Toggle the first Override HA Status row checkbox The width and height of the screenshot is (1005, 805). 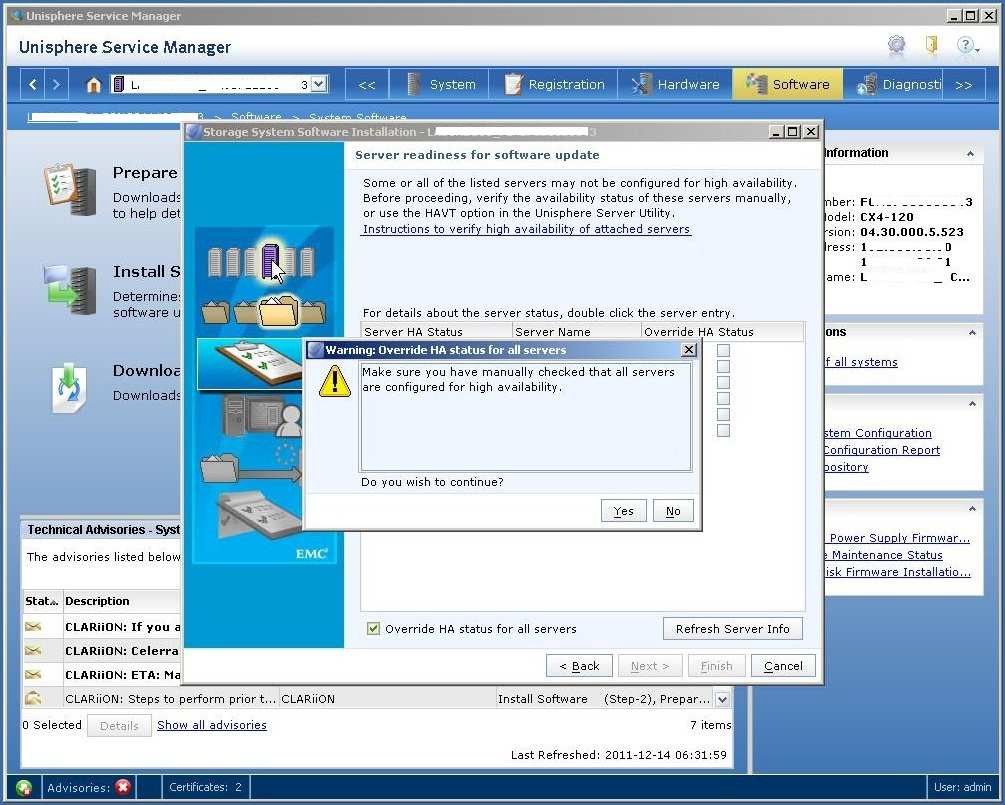723,351
